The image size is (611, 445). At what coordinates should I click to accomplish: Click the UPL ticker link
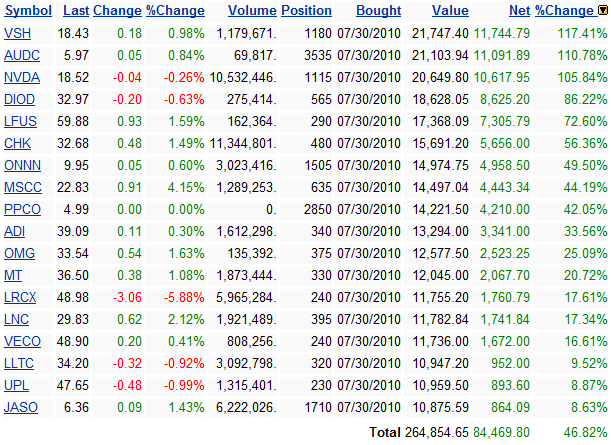16,386
